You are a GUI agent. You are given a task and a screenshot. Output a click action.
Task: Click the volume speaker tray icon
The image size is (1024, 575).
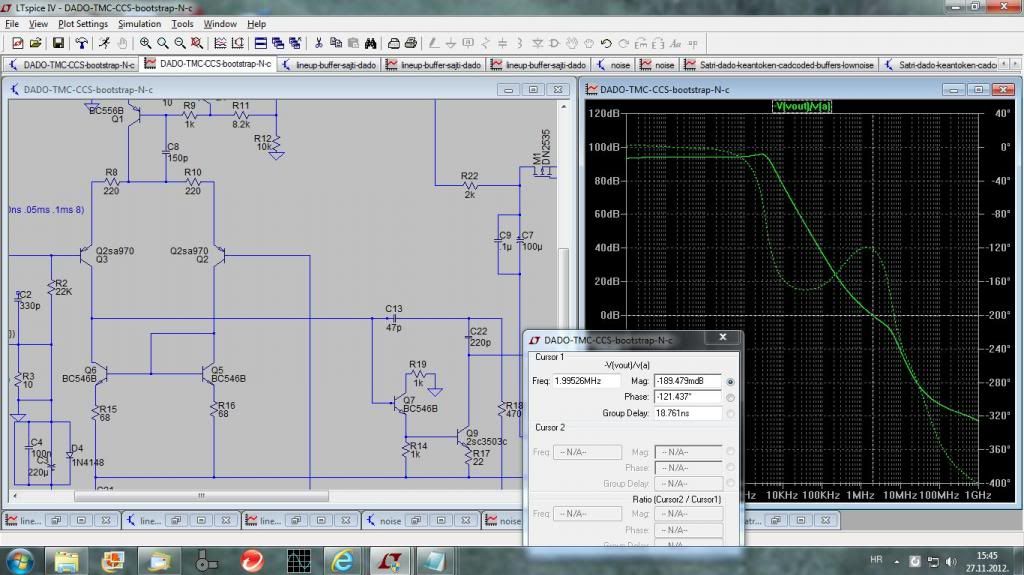[x=951, y=561]
